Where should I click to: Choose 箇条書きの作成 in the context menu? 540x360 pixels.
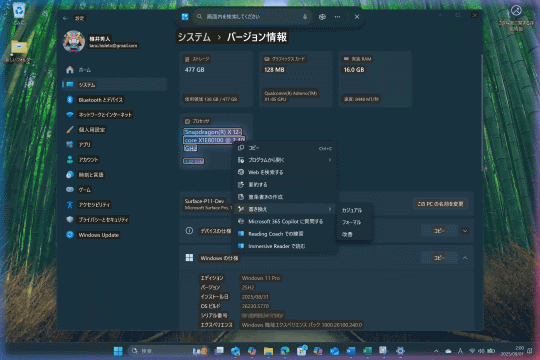tap(284, 197)
